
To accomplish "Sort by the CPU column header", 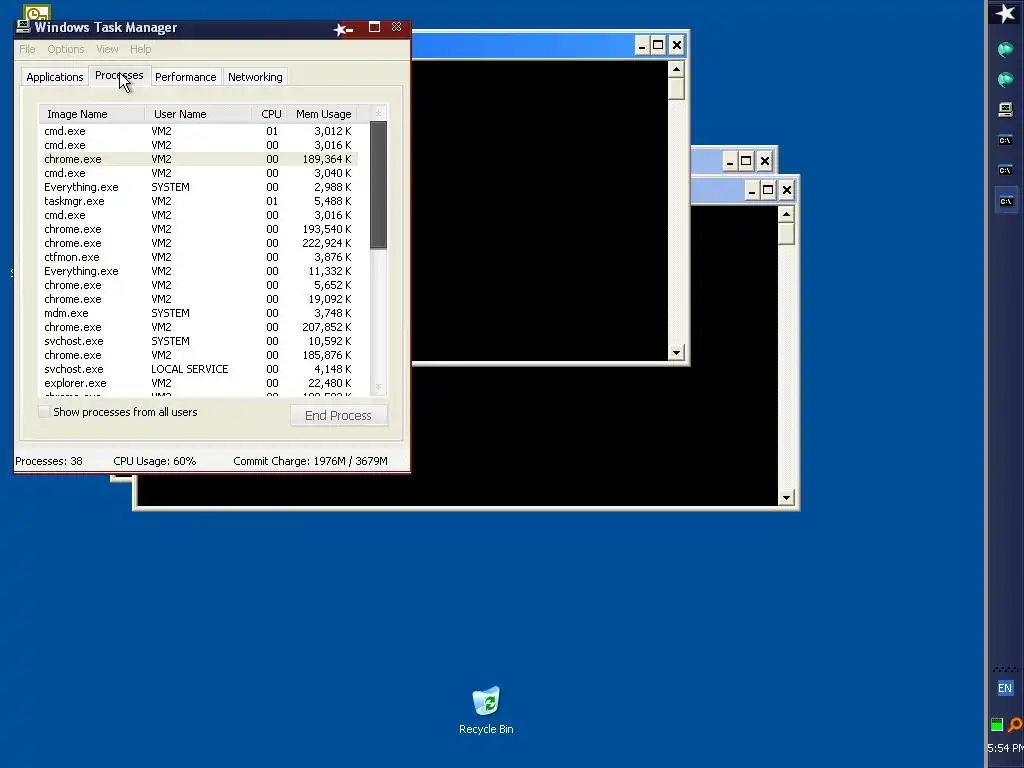I will pyautogui.click(x=271, y=114).
